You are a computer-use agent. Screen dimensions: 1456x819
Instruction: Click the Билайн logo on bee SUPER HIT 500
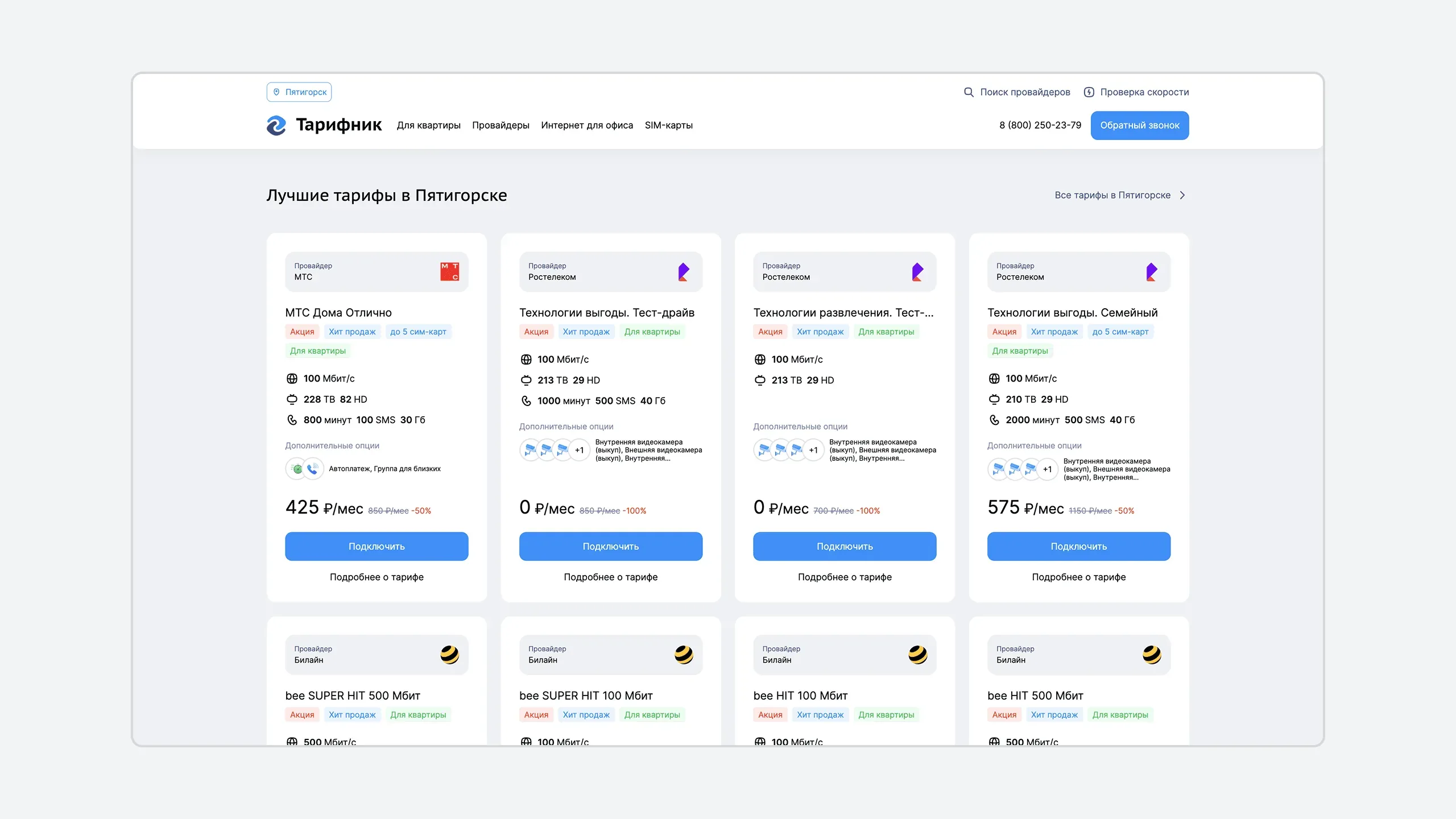(x=449, y=655)
